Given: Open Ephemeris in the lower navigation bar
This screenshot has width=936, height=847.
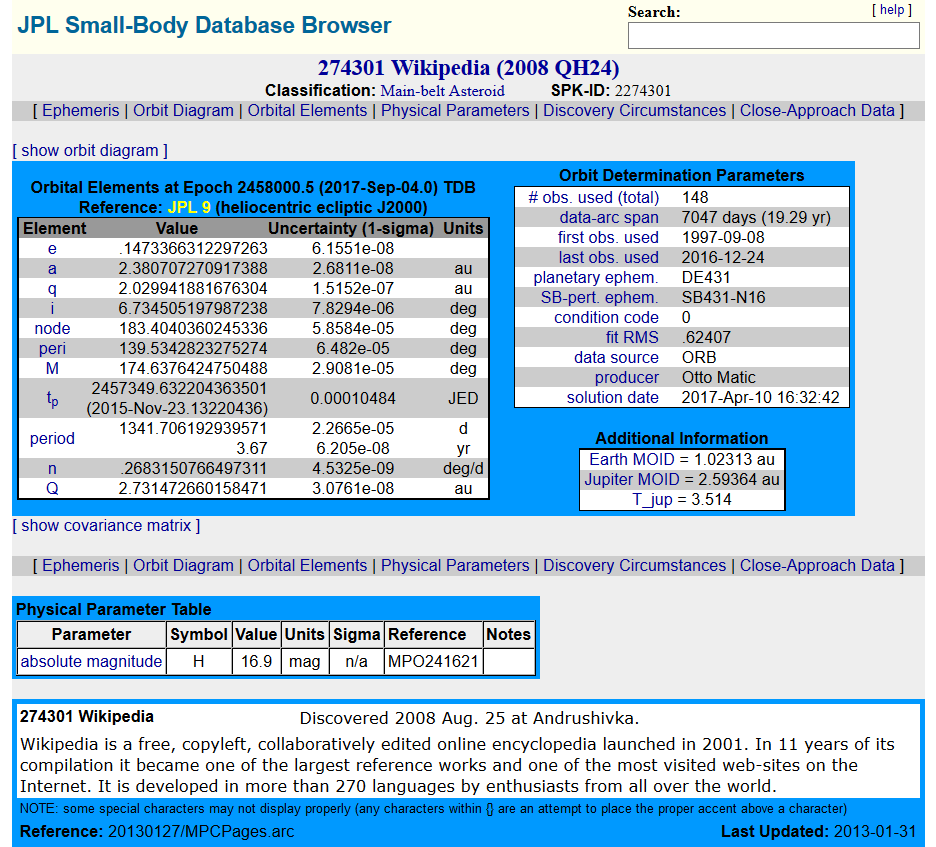Looking at the screenshot, I should click(81, 565).
